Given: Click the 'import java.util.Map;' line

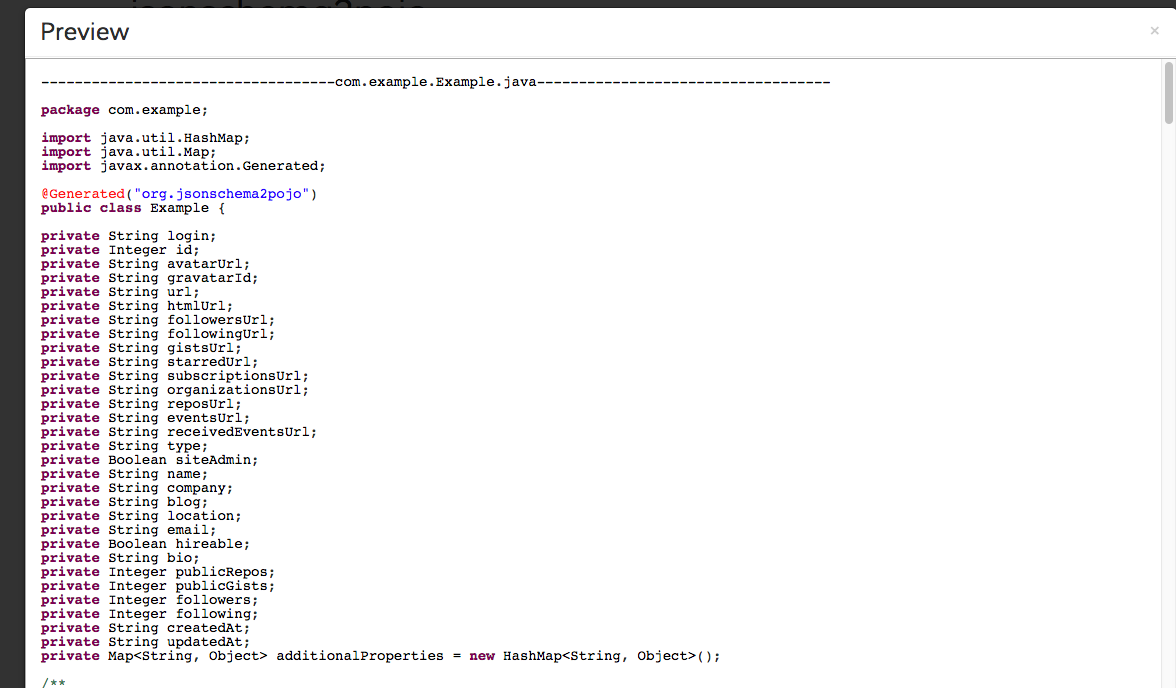Looking at the screenshot, I should pos(128,152).
